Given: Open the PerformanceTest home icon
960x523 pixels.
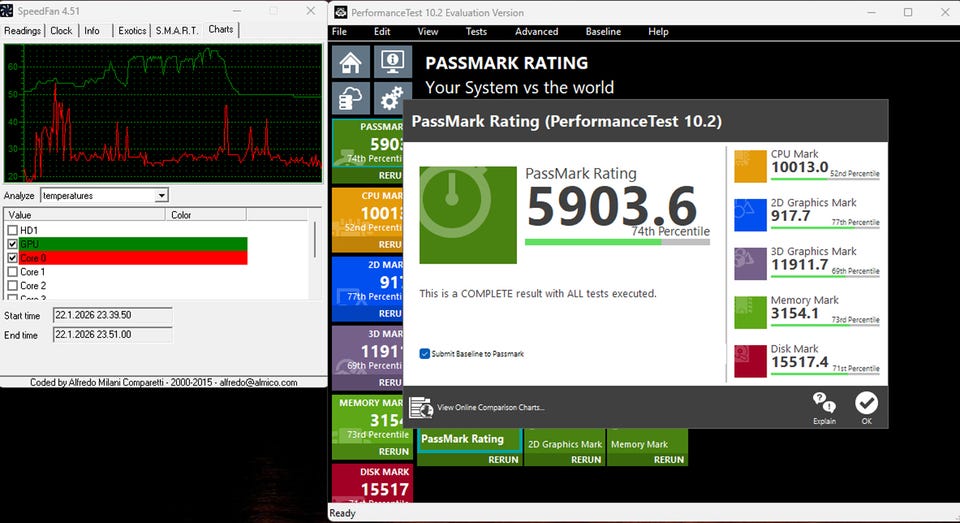Looking at the screenshot, I should [351, 62].
